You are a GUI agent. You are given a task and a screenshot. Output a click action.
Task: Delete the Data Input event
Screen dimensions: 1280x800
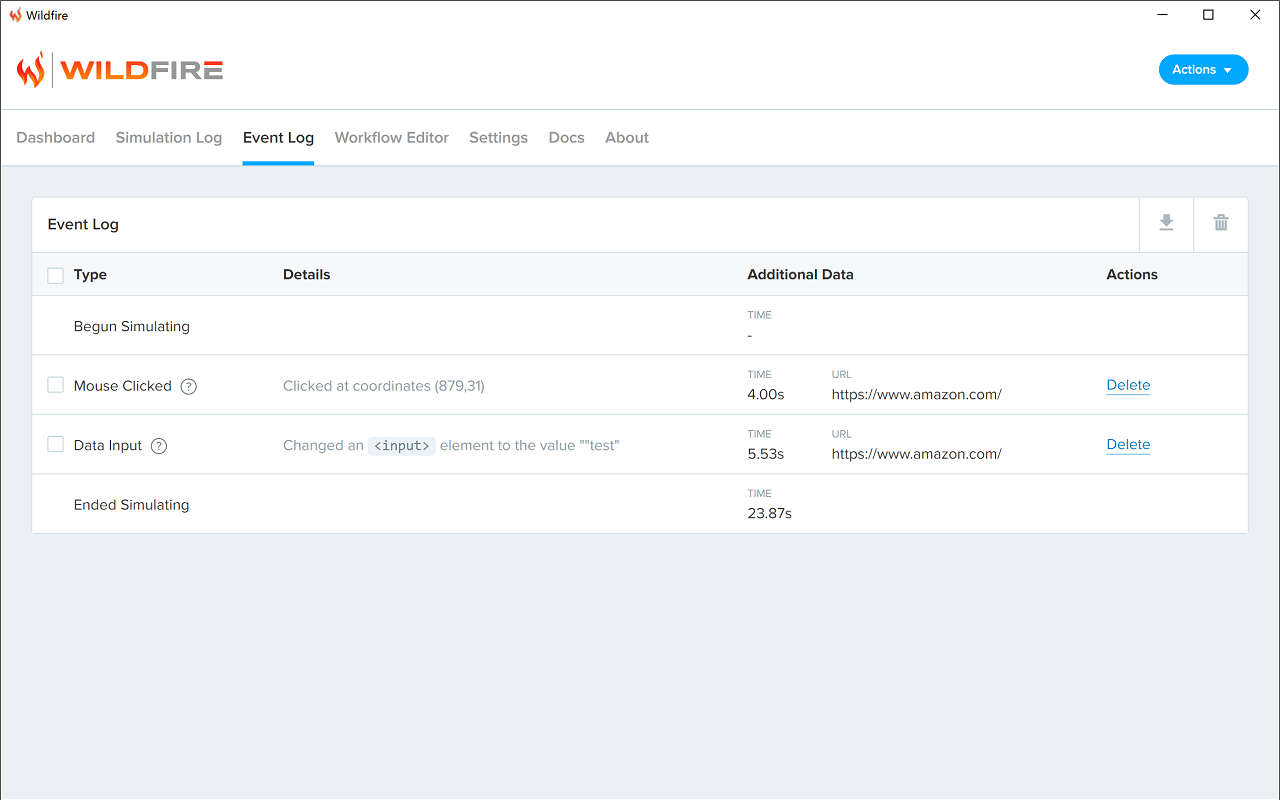(1128, 445)
